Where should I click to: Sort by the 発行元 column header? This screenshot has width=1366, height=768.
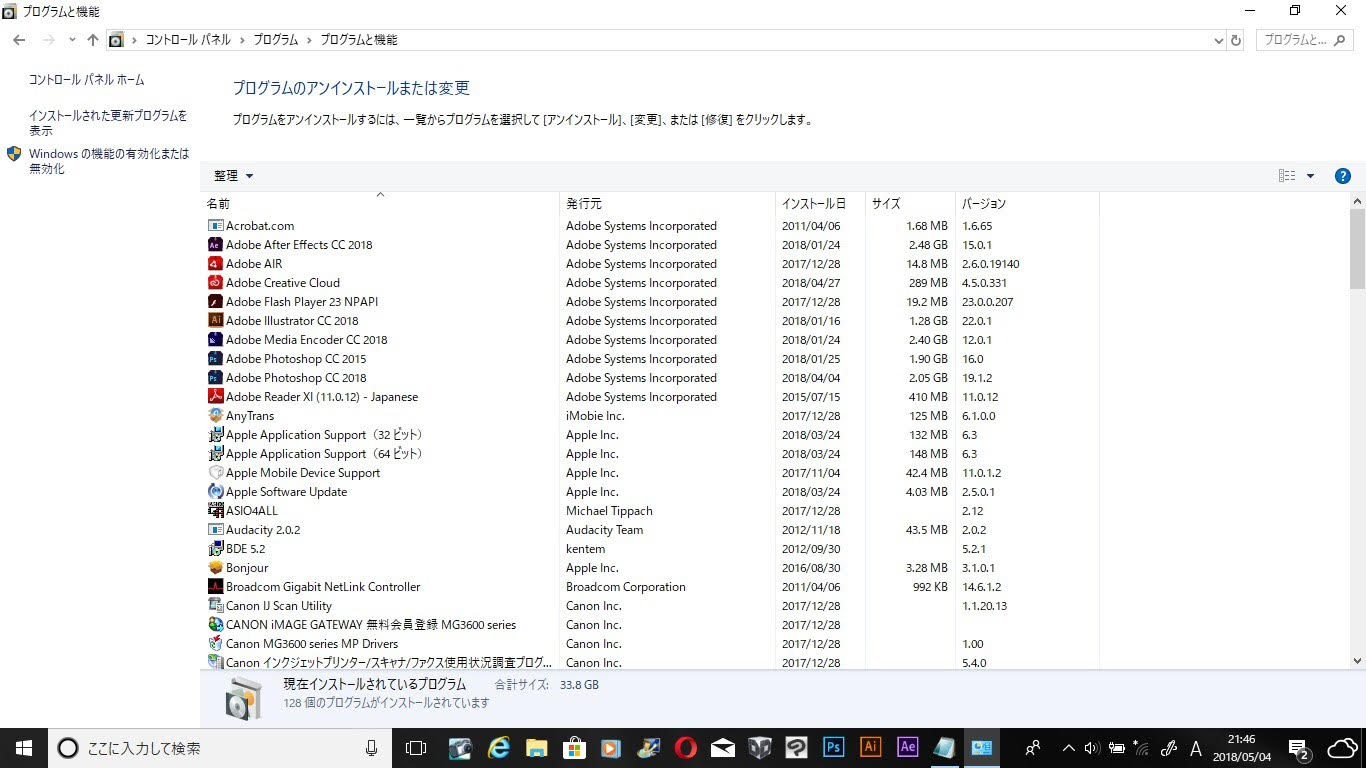tap(667, 203)
